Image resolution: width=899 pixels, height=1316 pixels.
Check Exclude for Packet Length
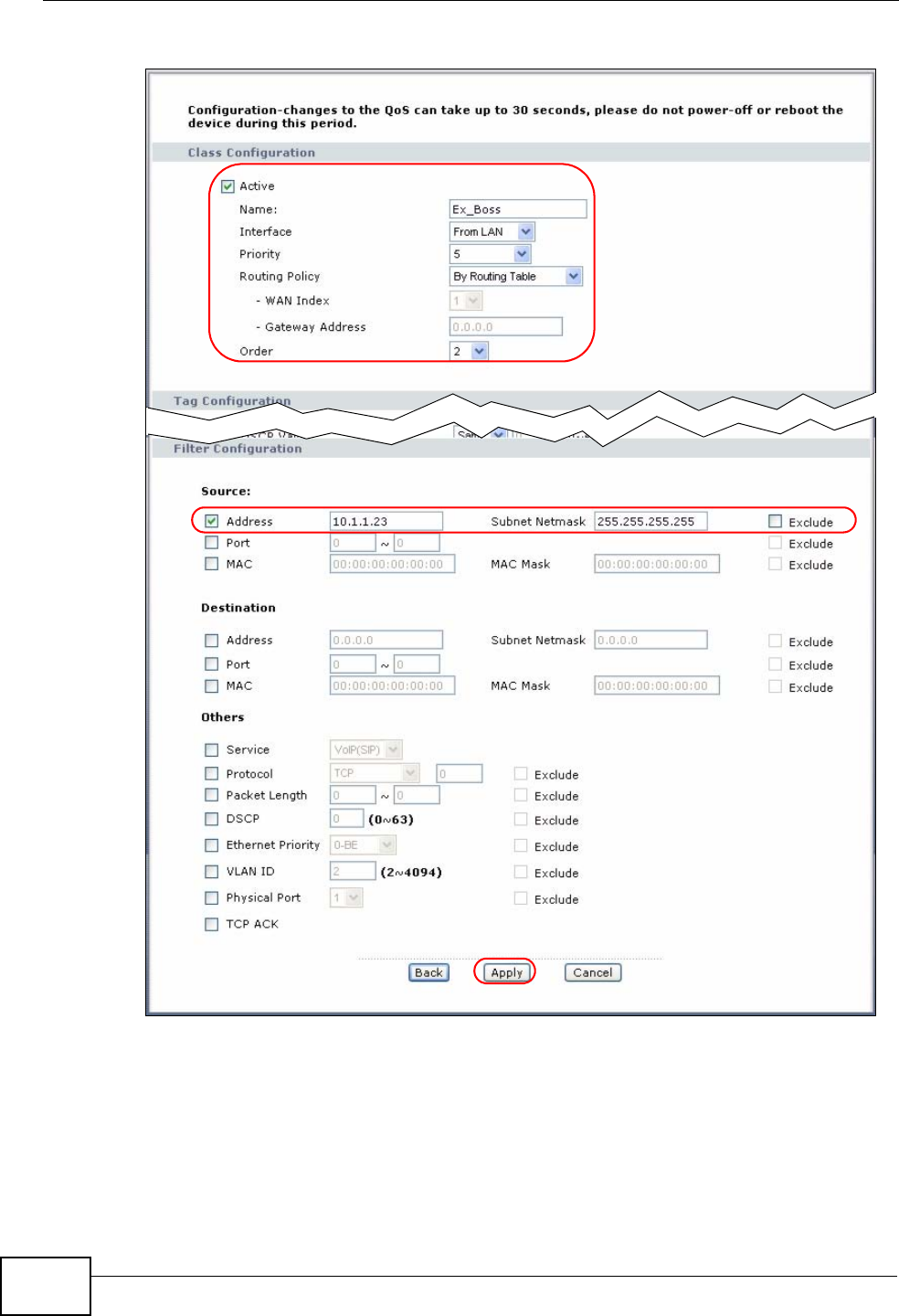pyautogui.click(x=521, y=795)
